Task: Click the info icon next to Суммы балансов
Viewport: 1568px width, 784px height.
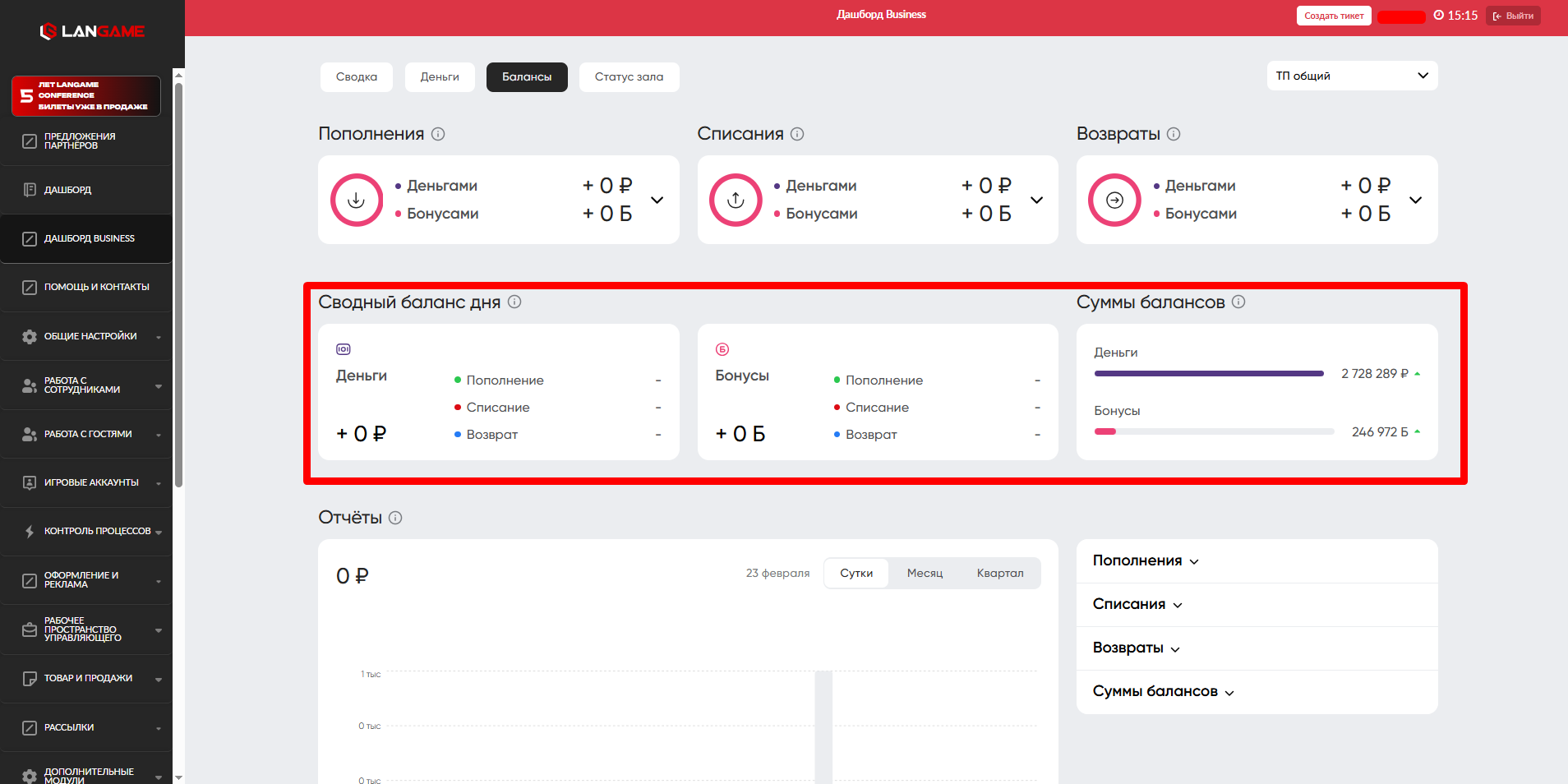Action: (1238, 302)
